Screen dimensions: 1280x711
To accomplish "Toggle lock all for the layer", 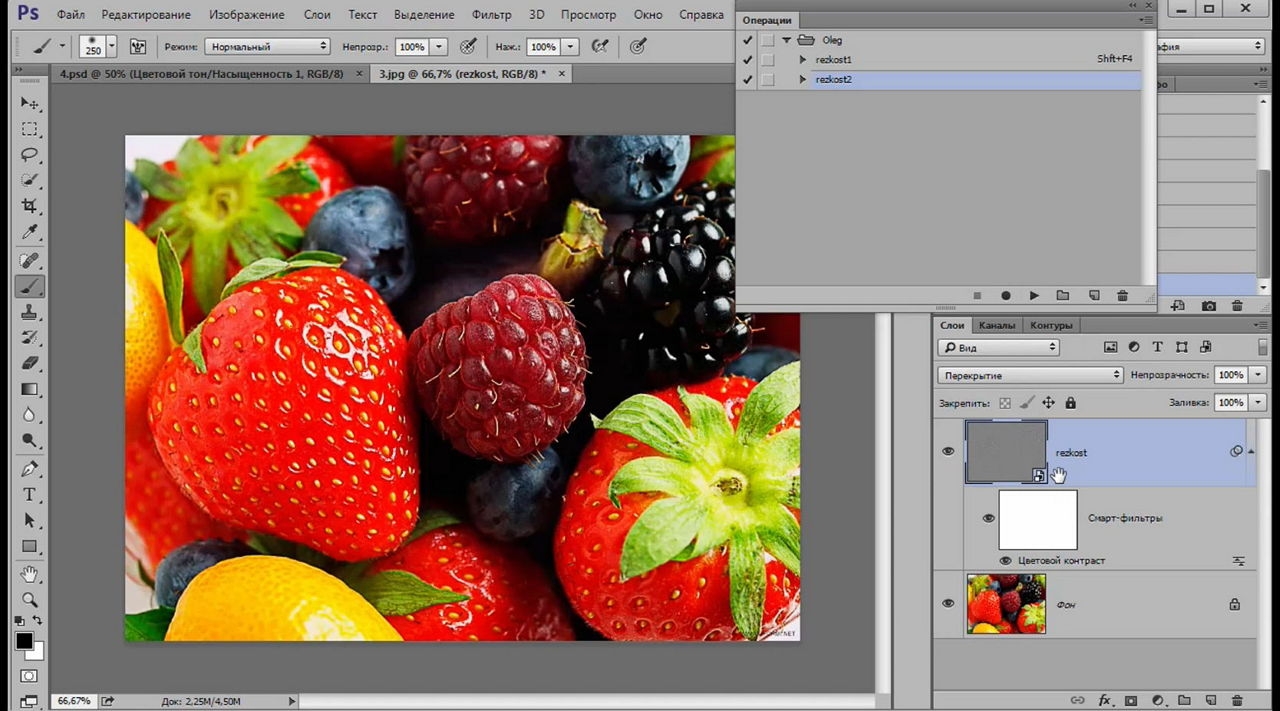I will pos(1070,403).
